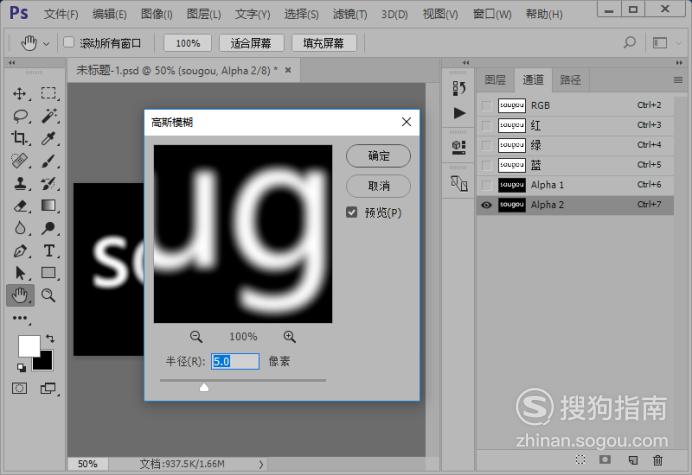Open the File menu
Screen dimensions: 692x475
coord(61,14)
